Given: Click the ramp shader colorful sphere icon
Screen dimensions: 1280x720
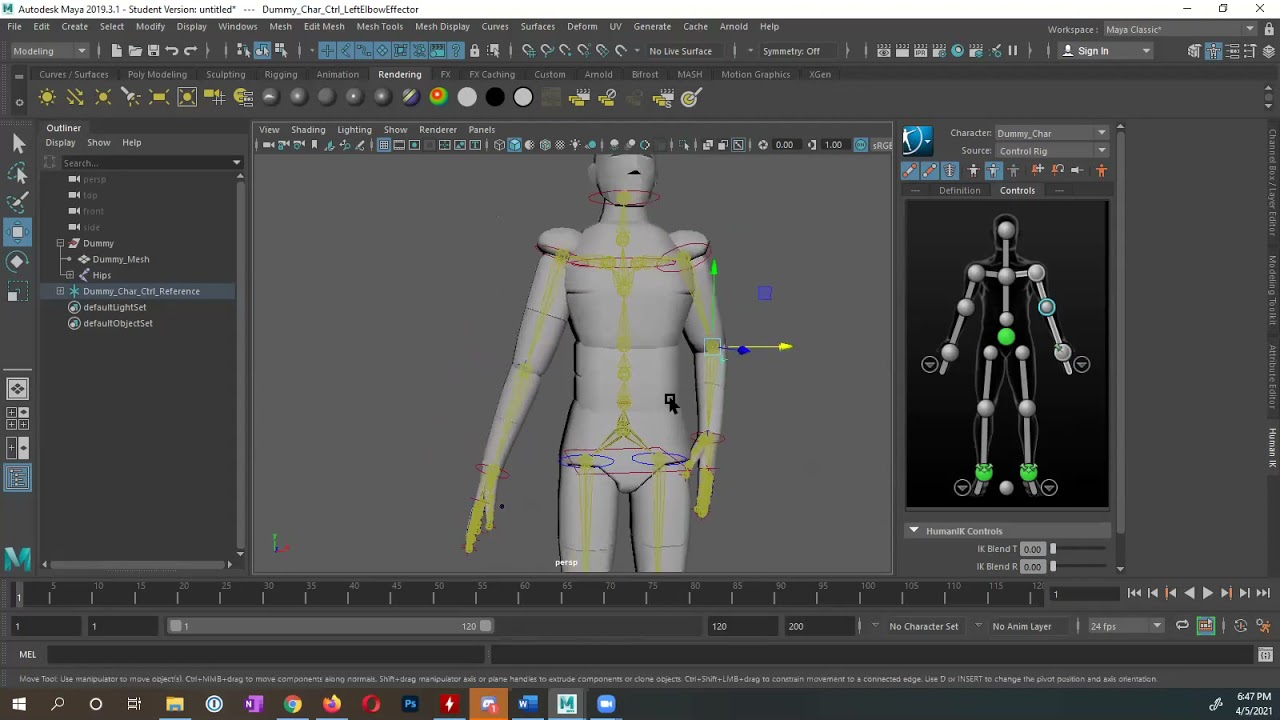Looking at the screenshot, I should pos(438,97).
